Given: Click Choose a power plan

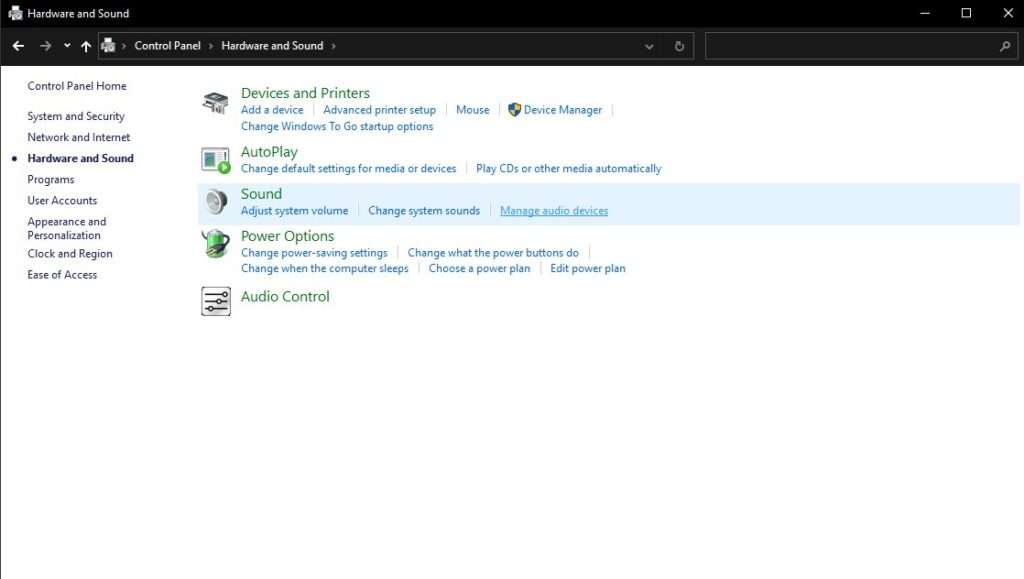Looking at the screenshot, I should (479, 268).
